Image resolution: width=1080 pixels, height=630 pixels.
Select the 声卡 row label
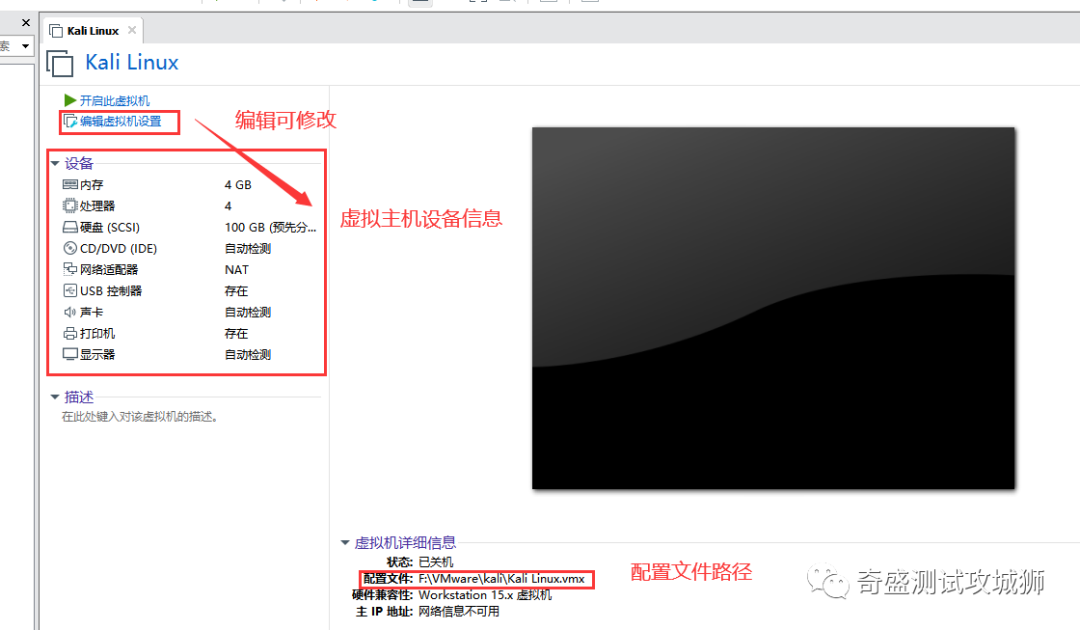click(x=92, y=312)
